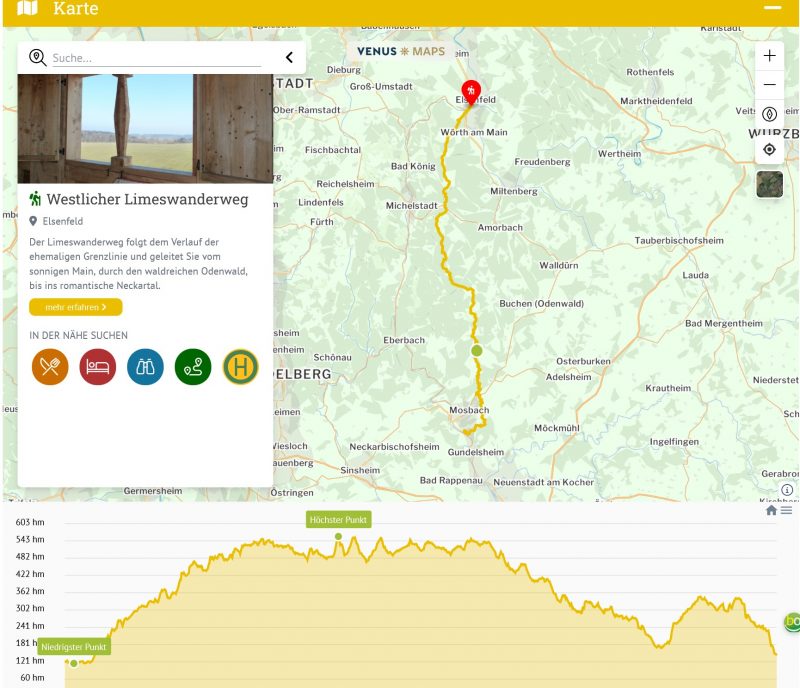This screenshot has height=688, width=800.
Task: Open the elevation chart hamburger menu
Action: pos(787,511)
